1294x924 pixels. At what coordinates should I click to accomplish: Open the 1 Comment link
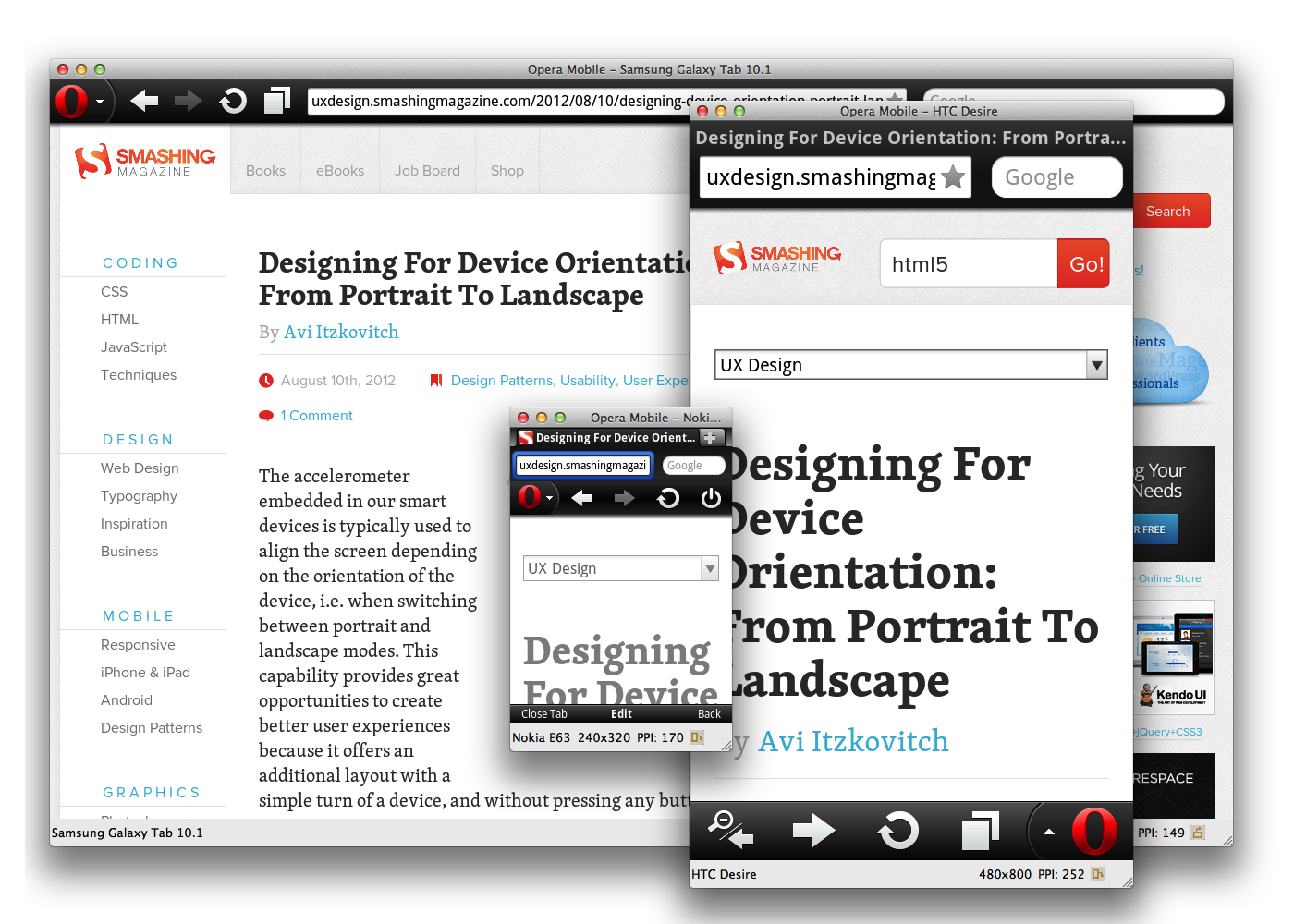click(x=317, y=416)
